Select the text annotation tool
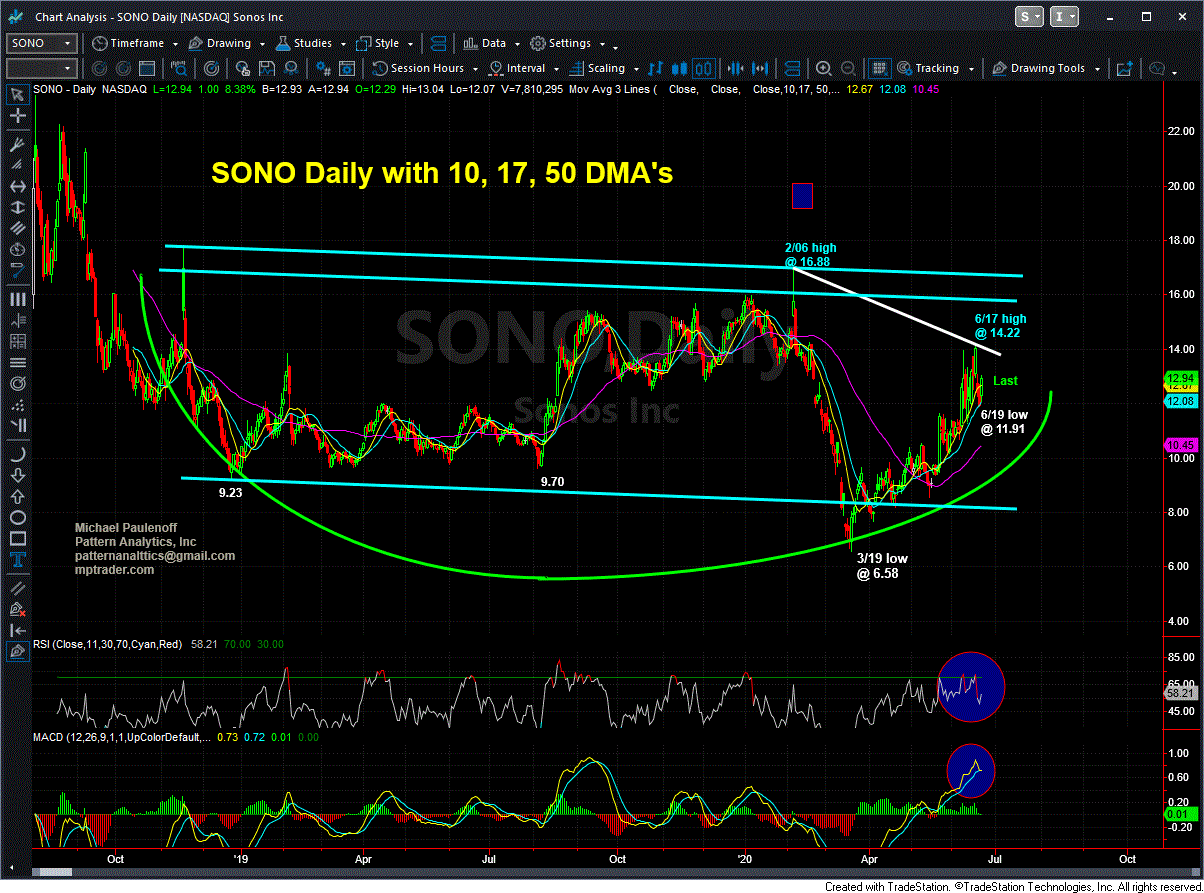The width and height of the screenshot is (1204, 893). coord(18,562)
